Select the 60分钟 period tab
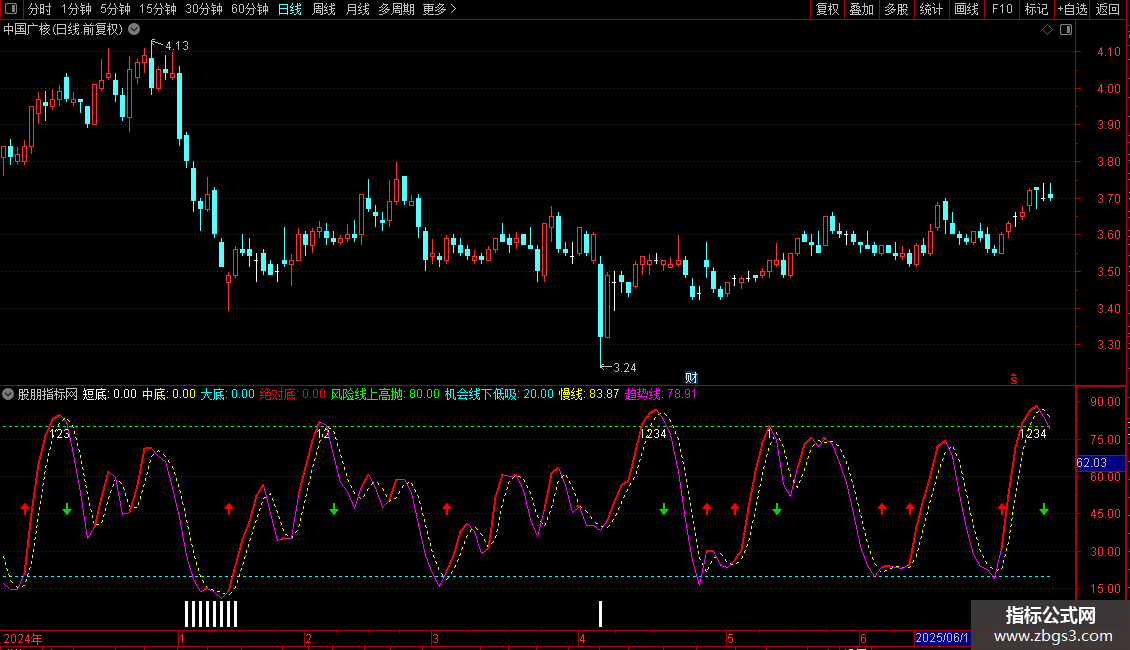 click(x=250, y=9)
